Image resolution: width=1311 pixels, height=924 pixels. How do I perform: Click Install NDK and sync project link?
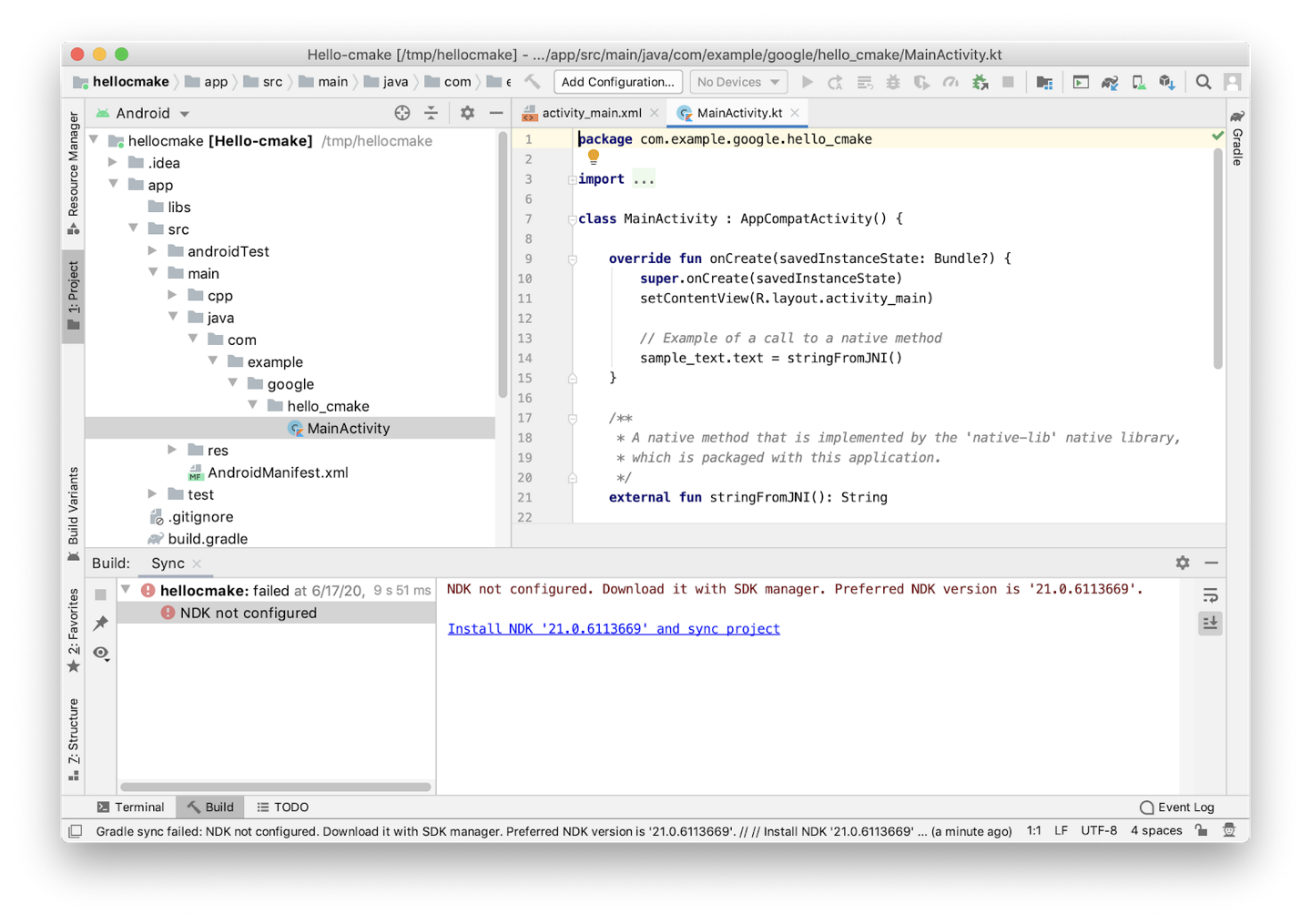click(x=614, y=629)
